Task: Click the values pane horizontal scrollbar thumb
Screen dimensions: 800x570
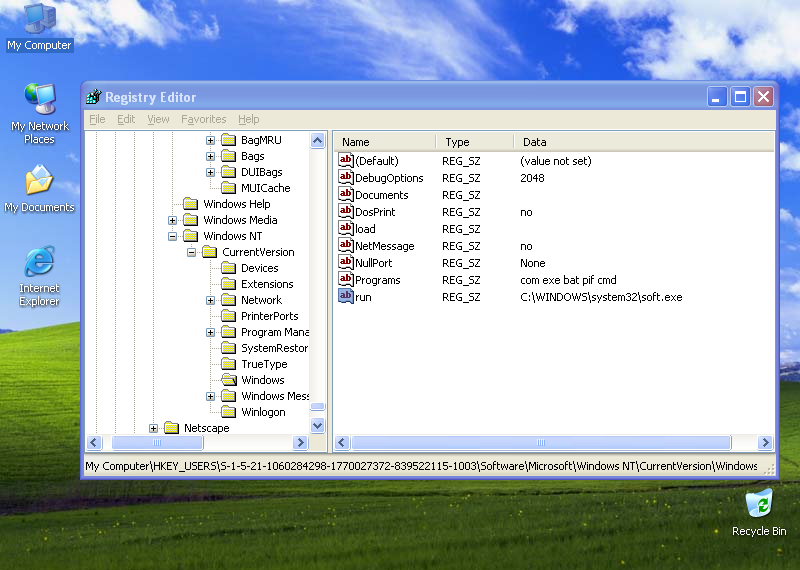Action: click(x=541, y=442)
